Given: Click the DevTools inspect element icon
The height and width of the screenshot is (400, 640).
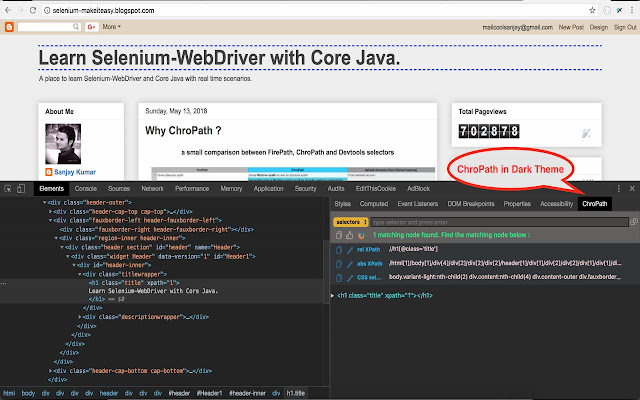Looking at the screenshot, I should [x=9, y=188].
